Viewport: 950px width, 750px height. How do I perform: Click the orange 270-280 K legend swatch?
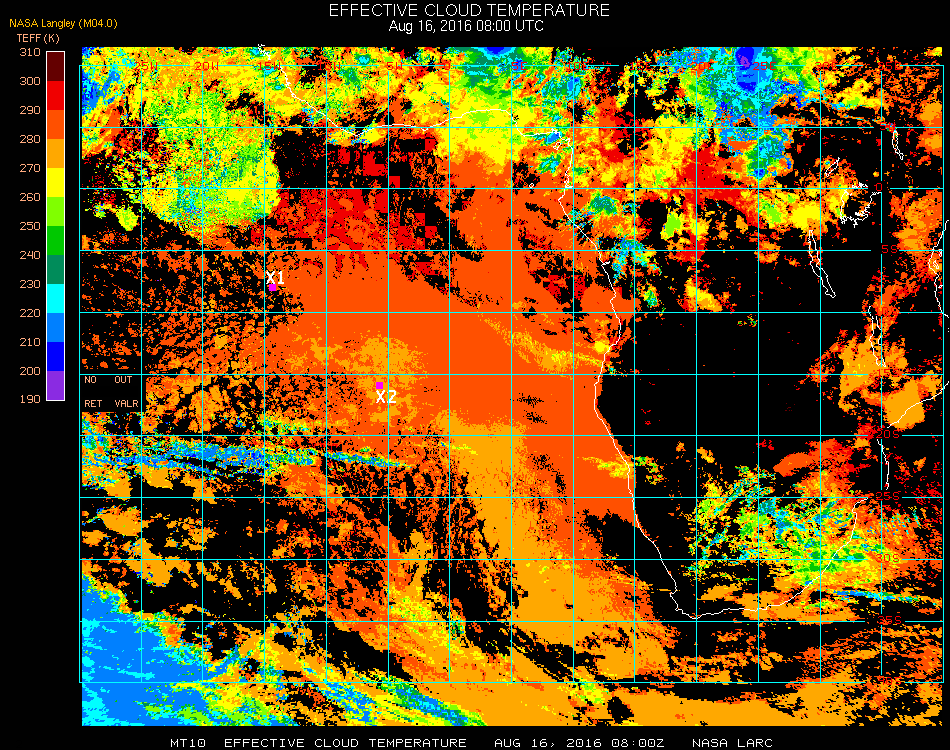click(55, 153)
